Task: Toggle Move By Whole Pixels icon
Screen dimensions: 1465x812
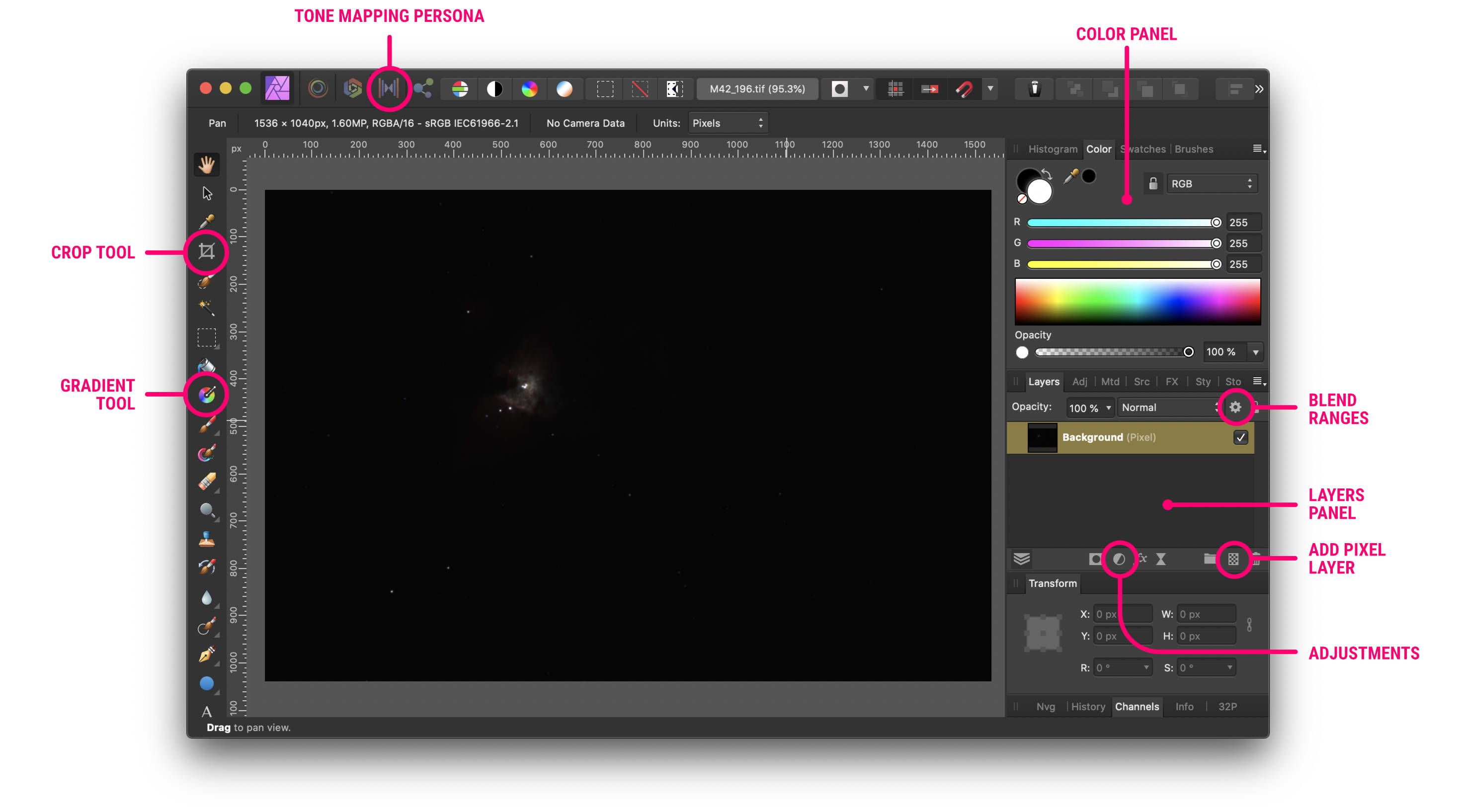Action: coord(930,89)
